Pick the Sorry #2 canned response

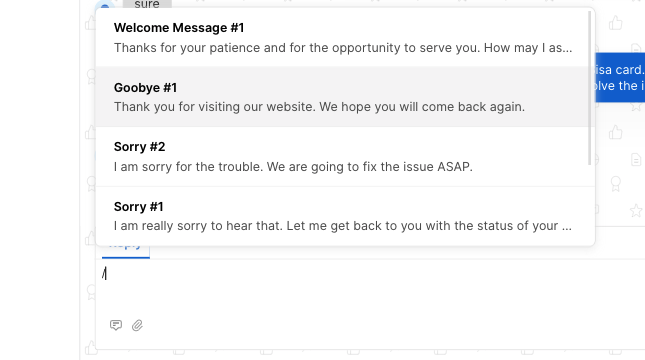pyautogui.click(x=343, y=156)
